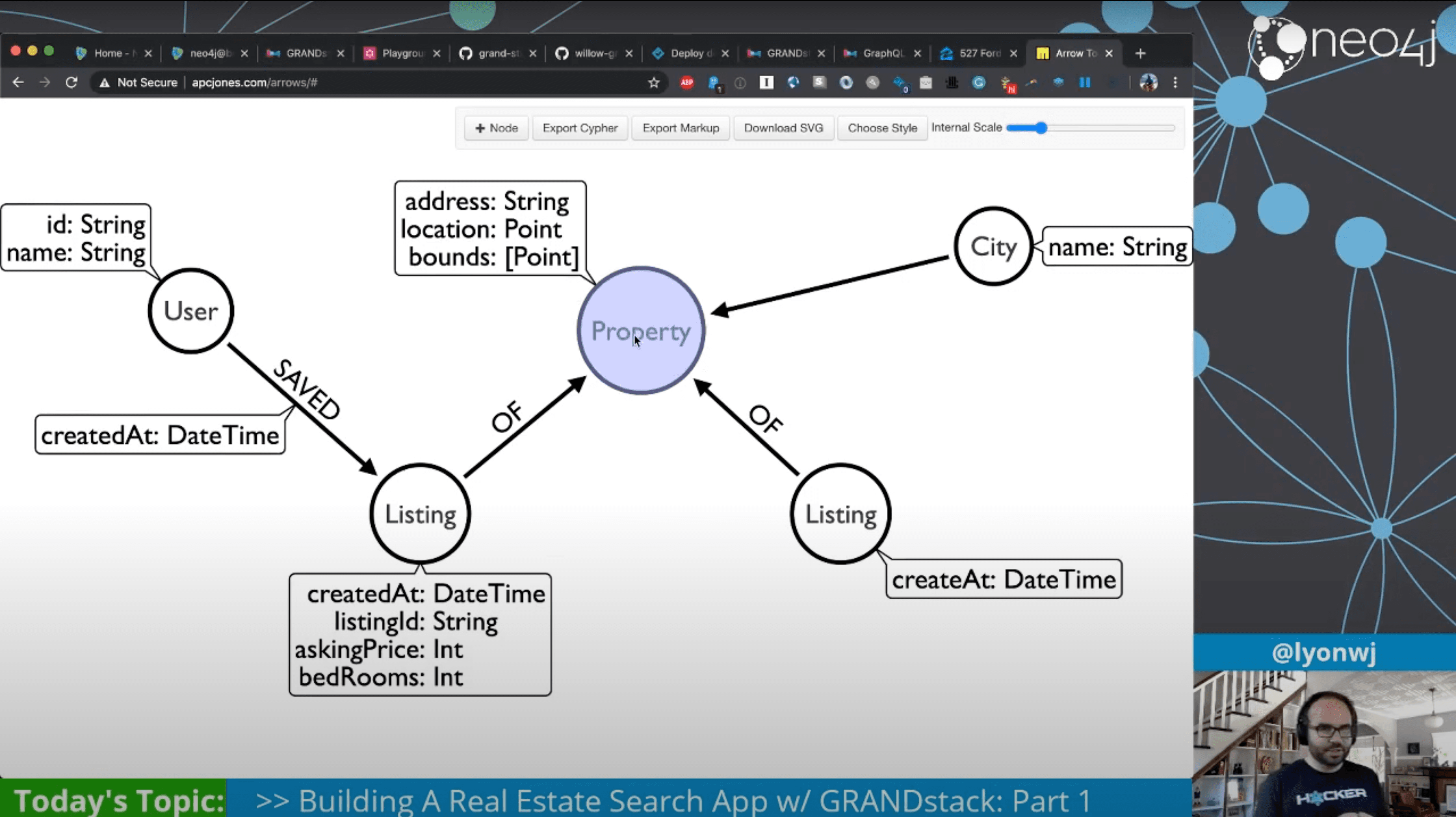The image size is (1456, 817).
Task: Click the Download SVG button
Action: tap(783, 128)
